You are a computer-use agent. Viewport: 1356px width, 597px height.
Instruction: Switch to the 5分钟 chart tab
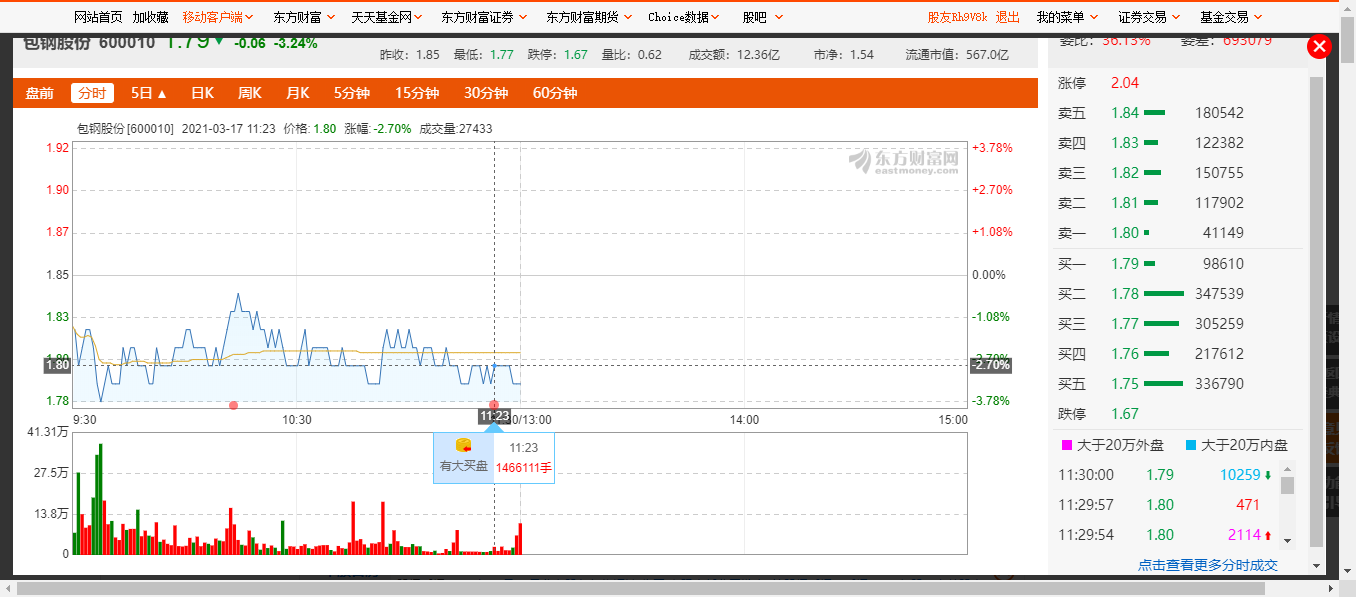click(351, 93)
